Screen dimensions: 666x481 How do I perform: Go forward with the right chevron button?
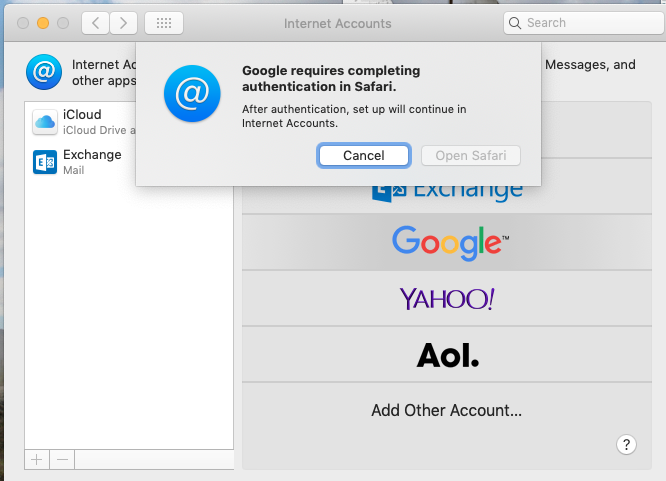[123, 23]
